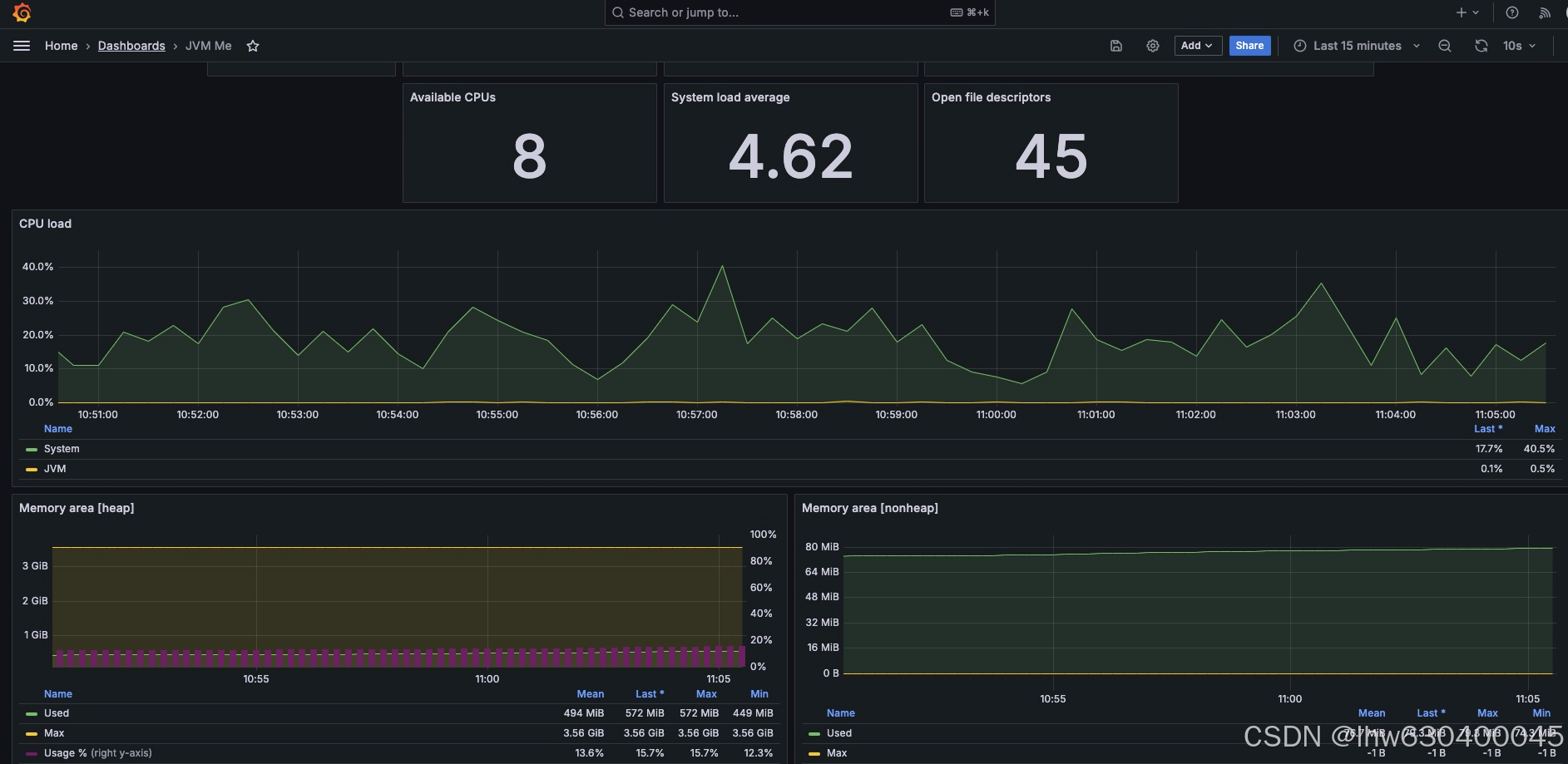Toggle Usage % series in heap legend
The image size is (1568, 764).
point(97,753)
